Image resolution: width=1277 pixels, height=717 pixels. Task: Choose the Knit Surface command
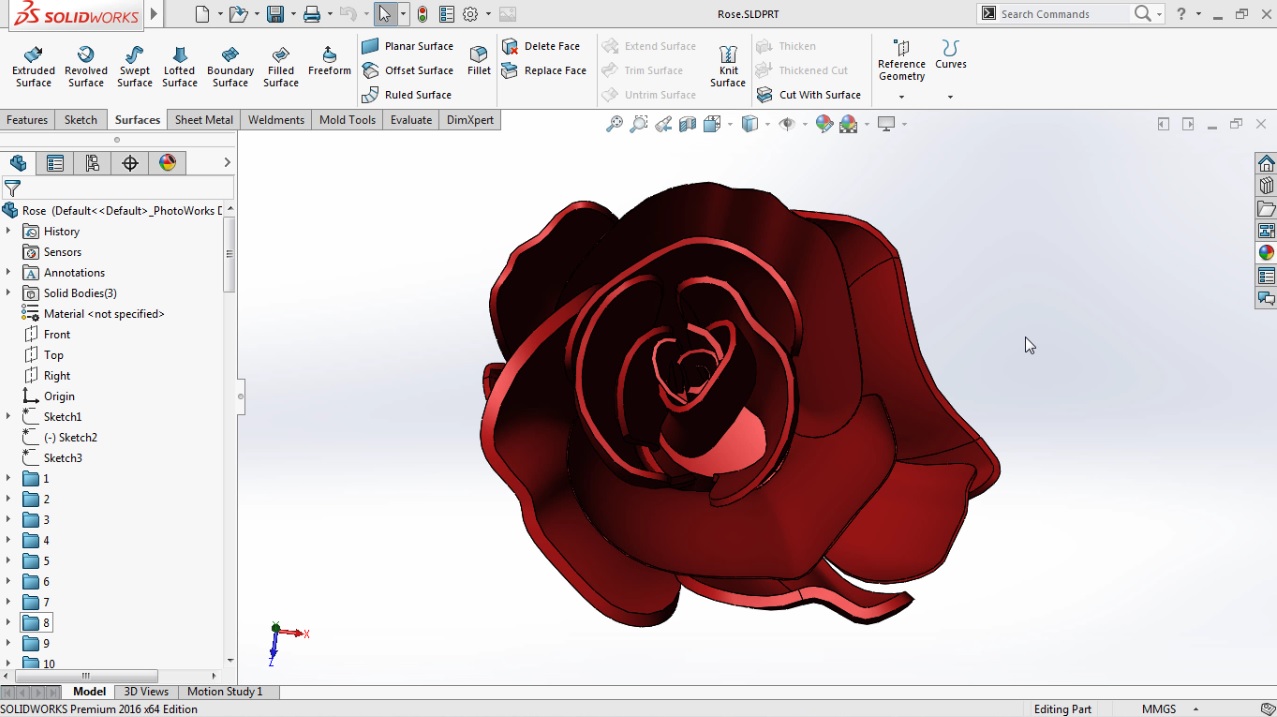tap(728, 66)
